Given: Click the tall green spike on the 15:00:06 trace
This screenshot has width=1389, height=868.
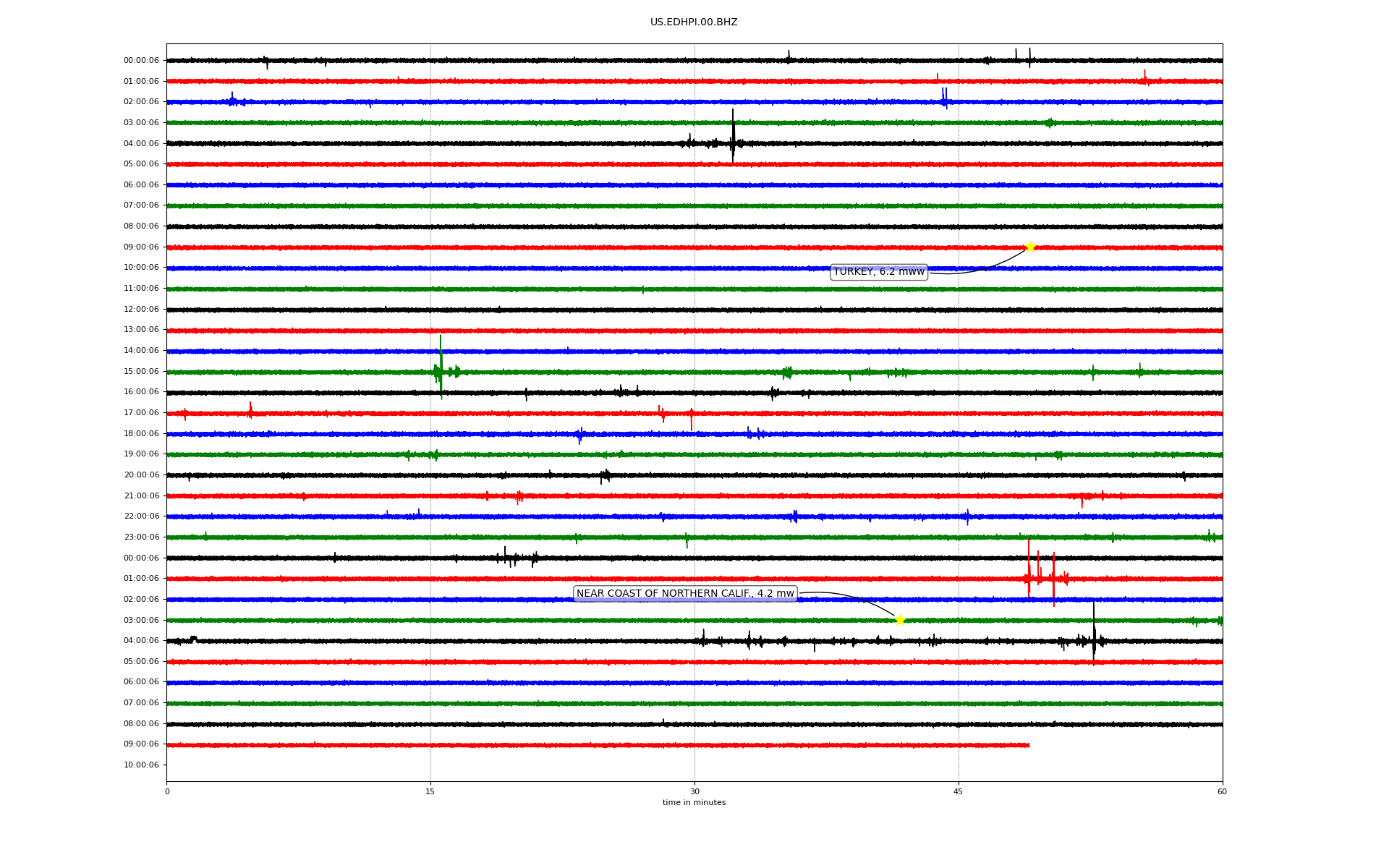Looking at the screenshot, I should pos(441,367).
